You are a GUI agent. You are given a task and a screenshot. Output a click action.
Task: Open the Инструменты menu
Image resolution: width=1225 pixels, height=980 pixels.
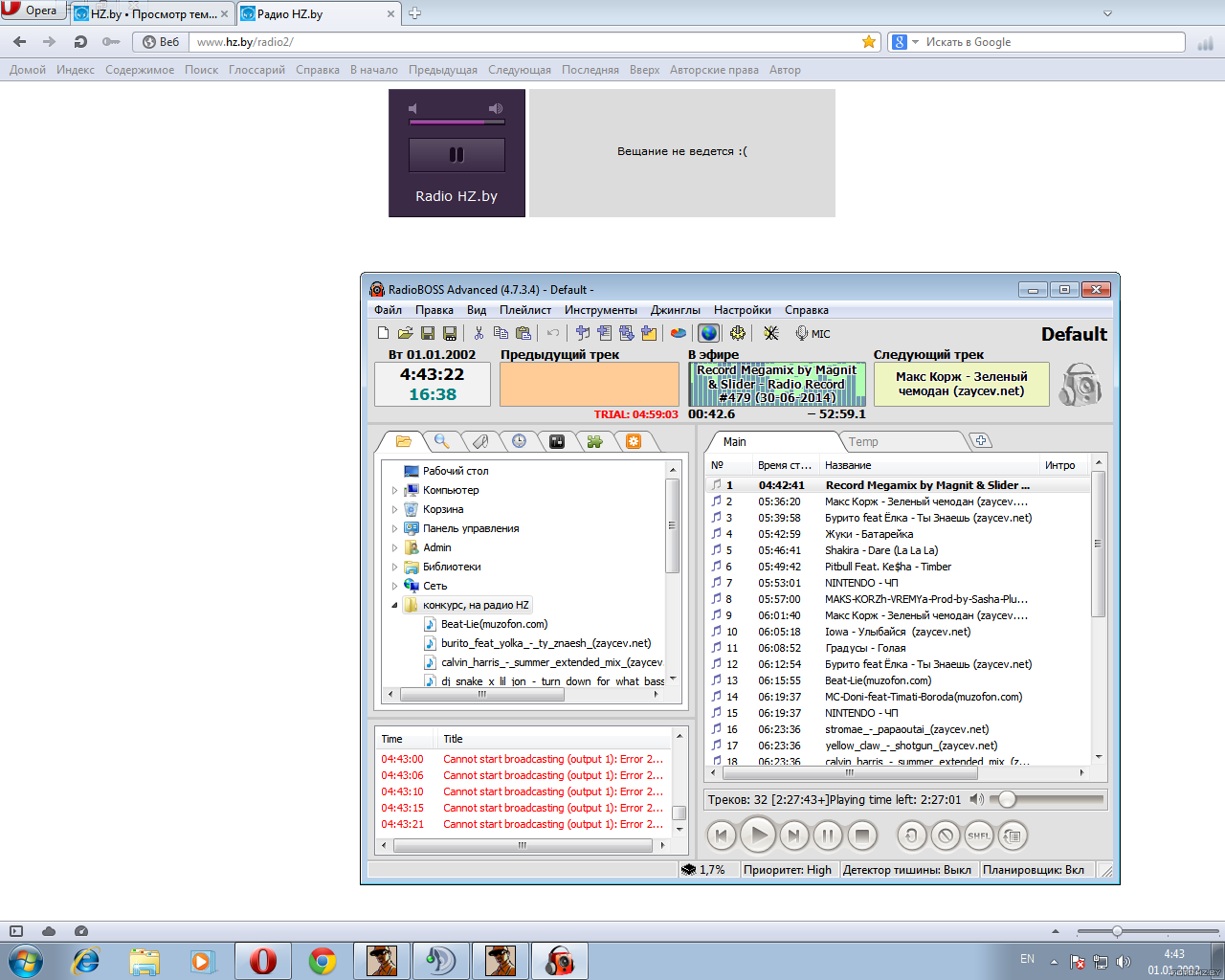[601, 310]
